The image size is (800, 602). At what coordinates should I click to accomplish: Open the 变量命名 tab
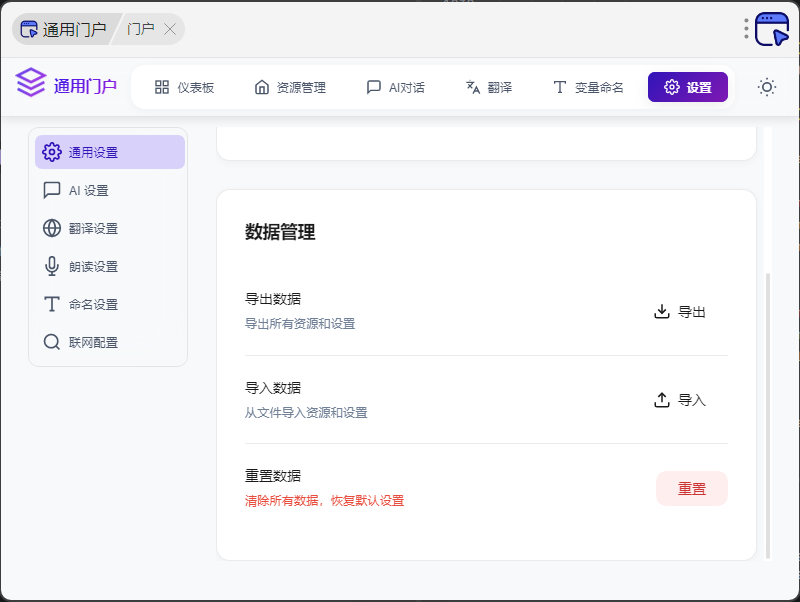pos(588,87)
